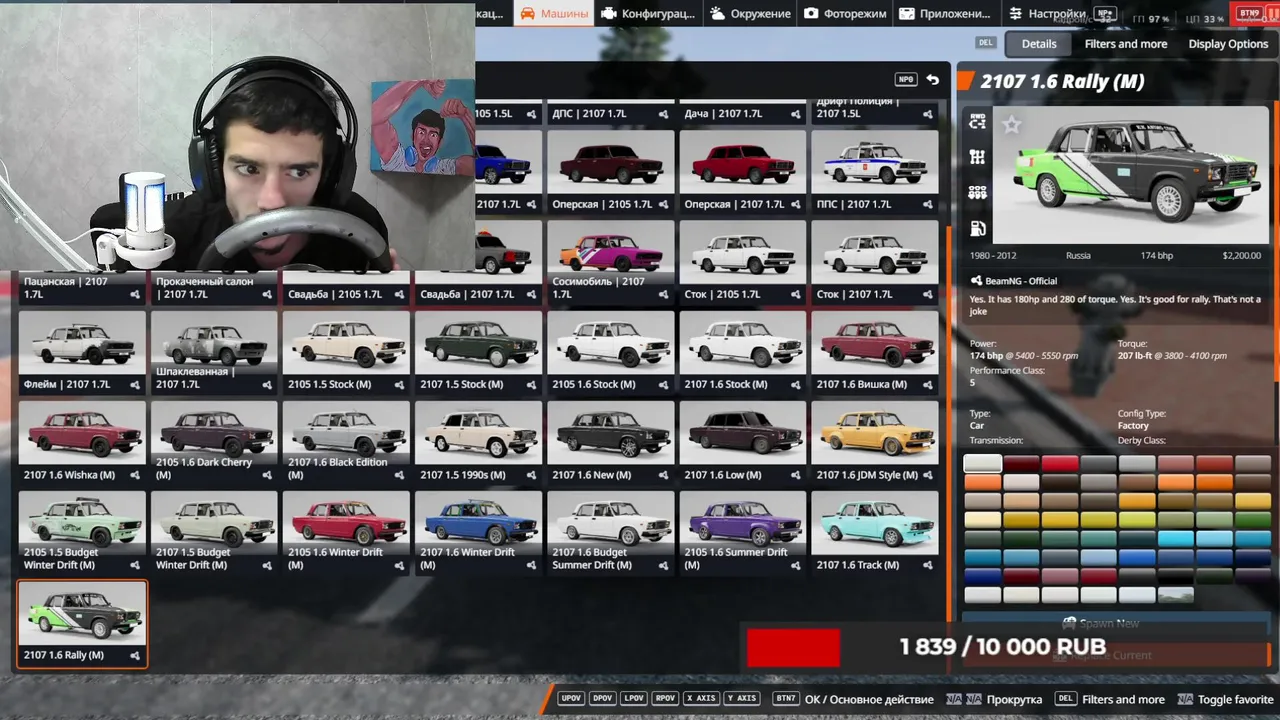
Task: Select the 2107 1.6 Wishka (M) tile
Action: point(82,443)
